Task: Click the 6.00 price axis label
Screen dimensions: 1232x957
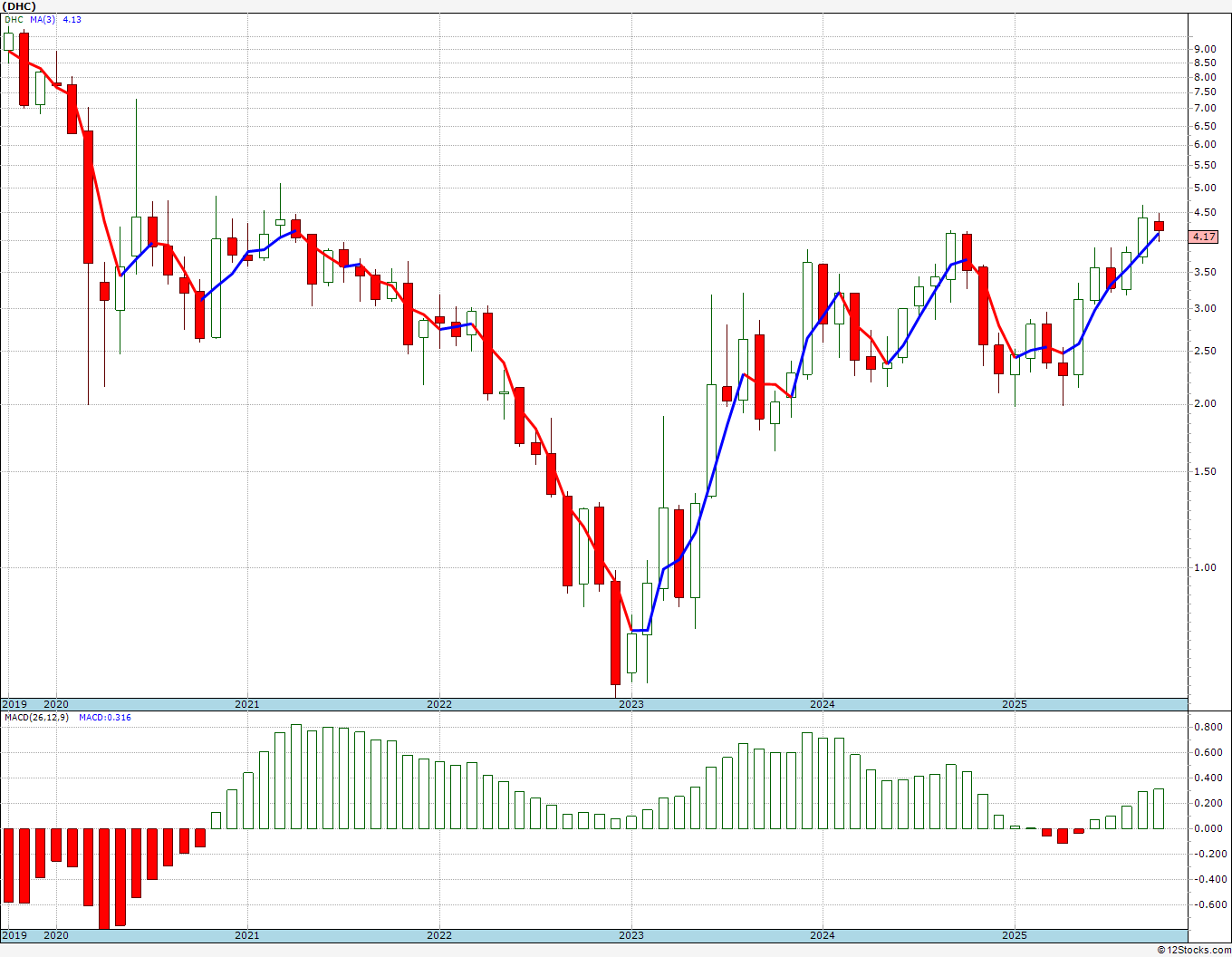Action: (x=1205, y=144)
